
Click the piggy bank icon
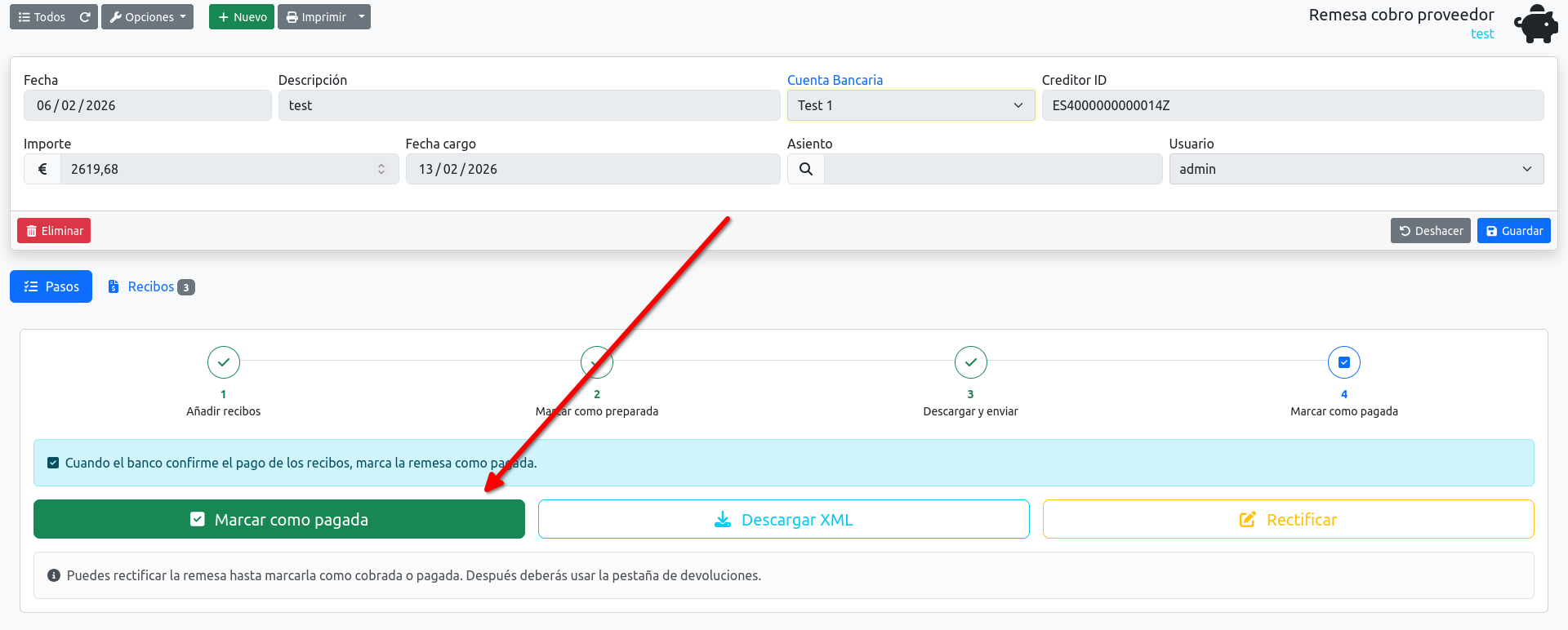(1536, 24)
